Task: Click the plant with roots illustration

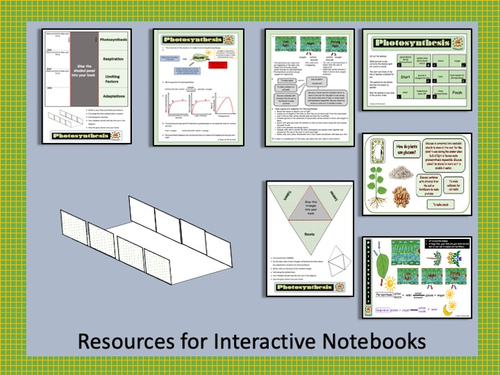Action: [x=377, y=187]
